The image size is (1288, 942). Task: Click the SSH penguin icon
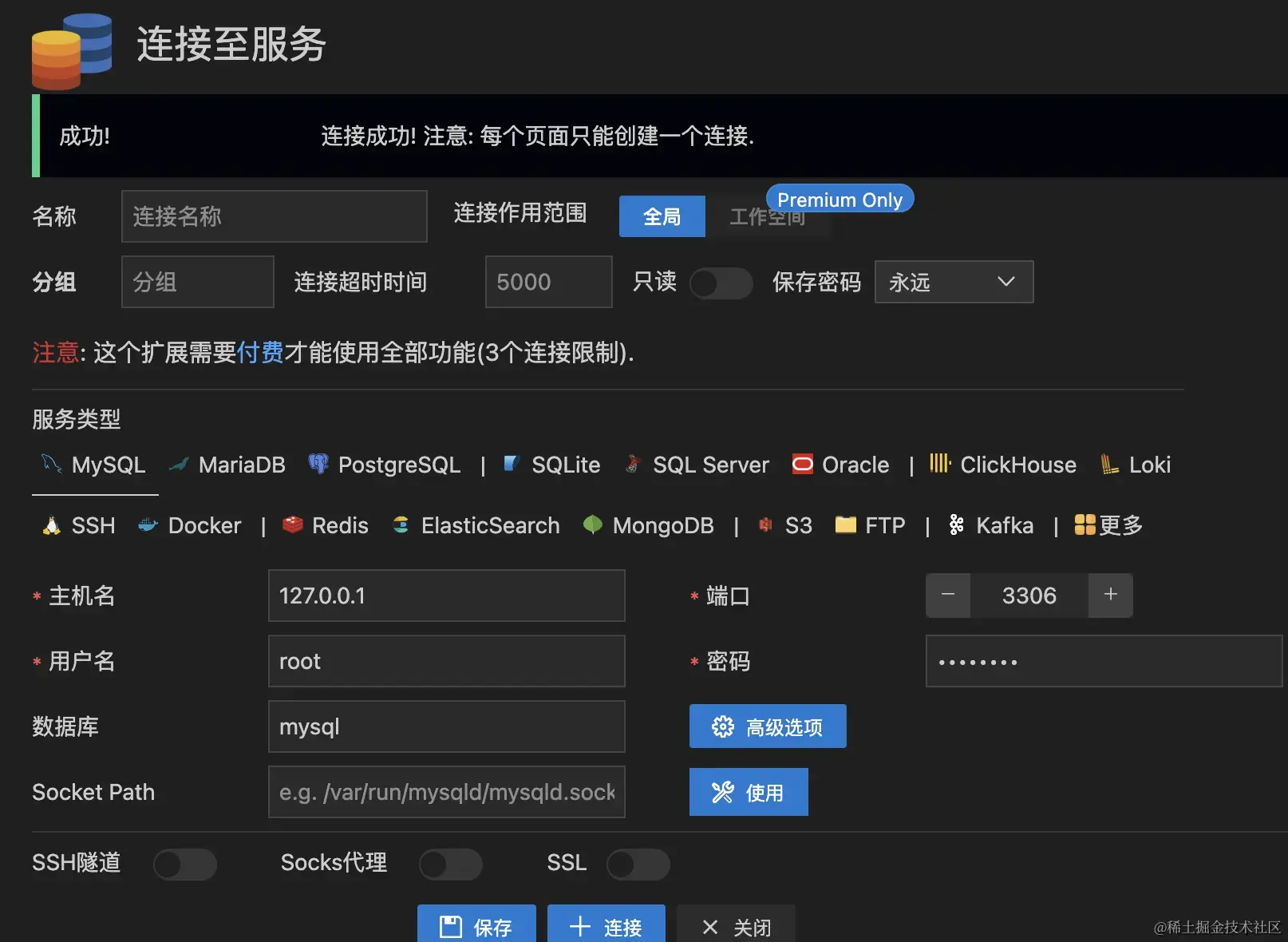(52, 525)
